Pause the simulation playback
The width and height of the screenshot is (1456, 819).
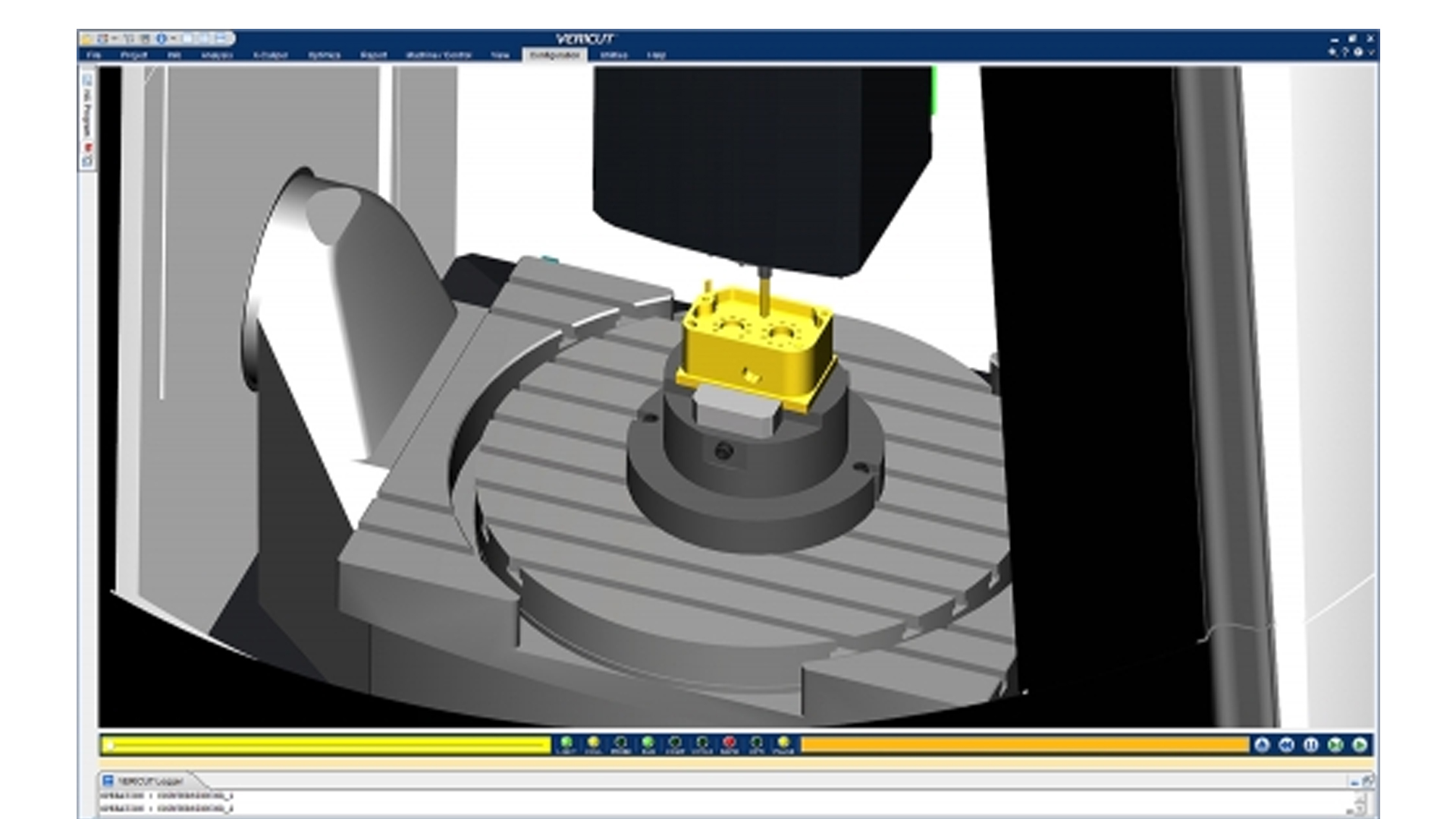point(1311,745)
